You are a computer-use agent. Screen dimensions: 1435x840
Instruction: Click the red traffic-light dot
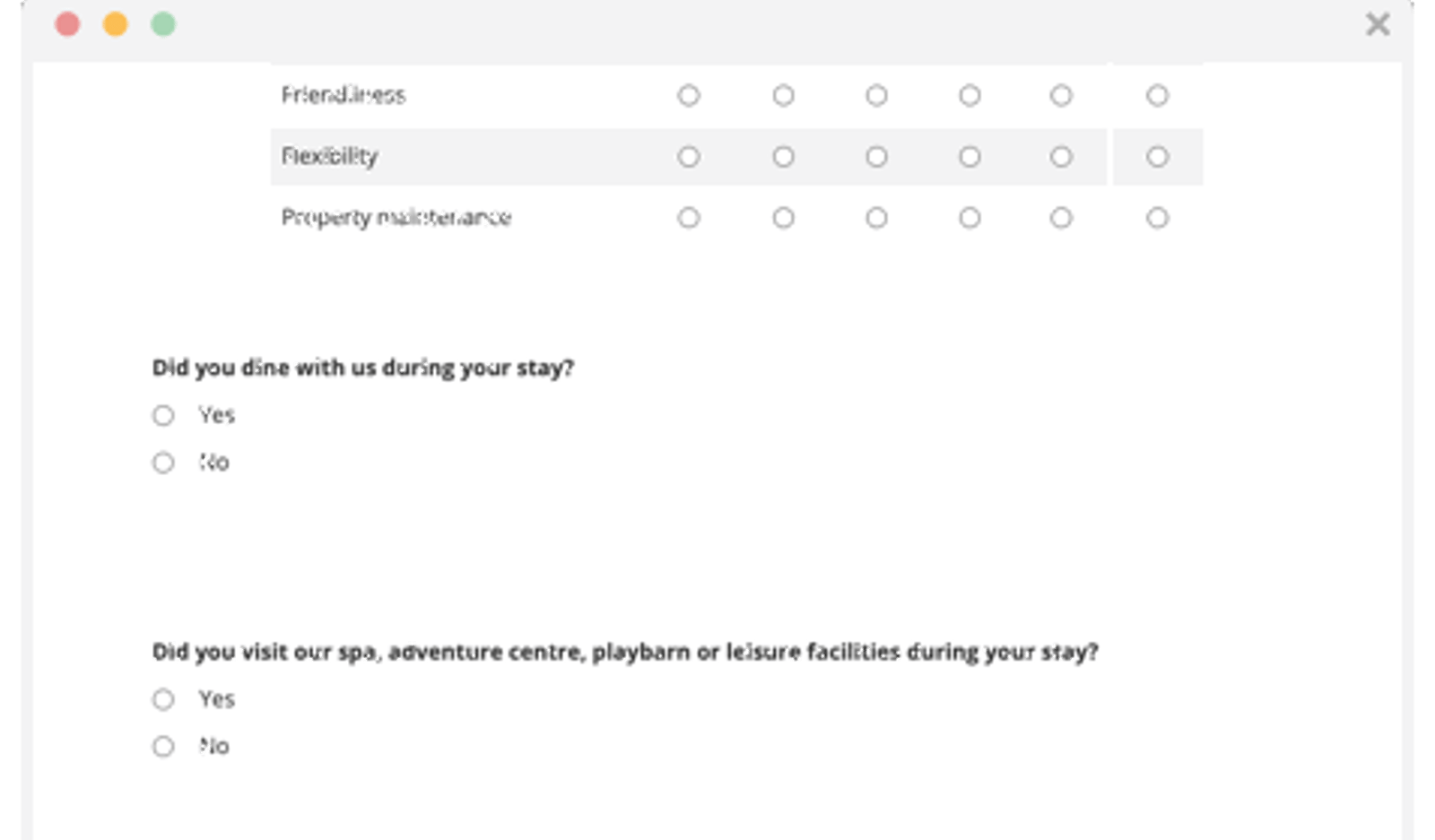click(x=67, y=24)
